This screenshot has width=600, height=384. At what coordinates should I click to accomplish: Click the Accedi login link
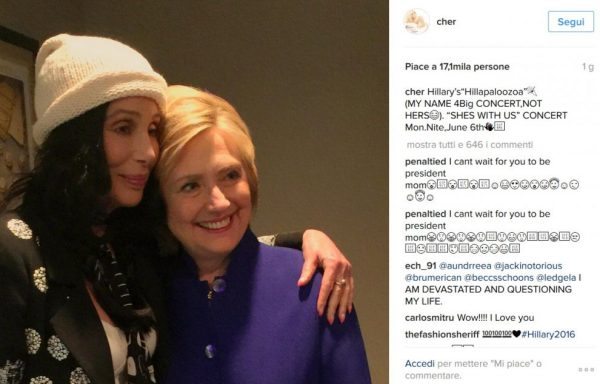click(x=420, y=363)
